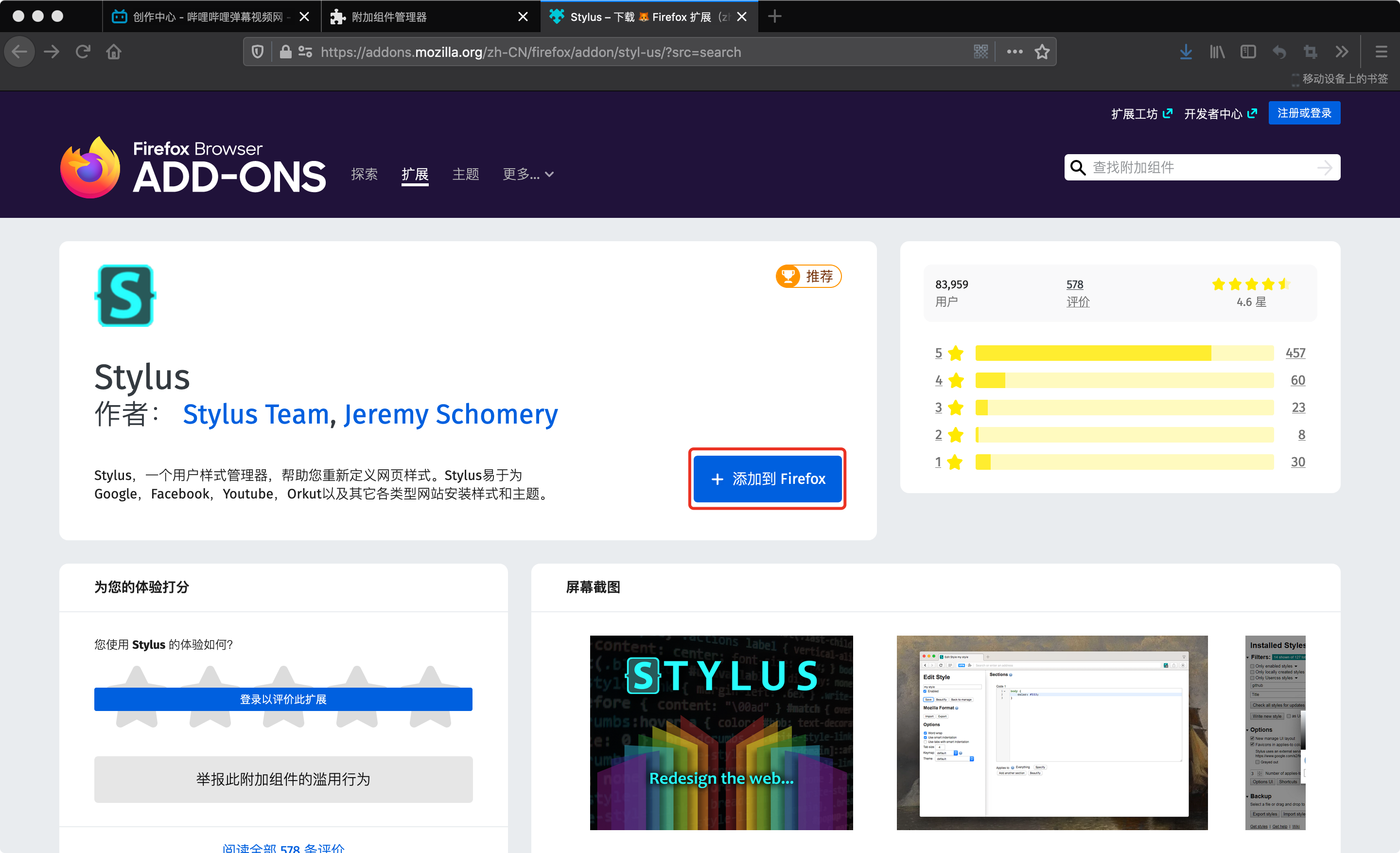Click 登录以评价此扩展 button
The height and width of the screenshot is (853, 1400).
pos(283,699)
